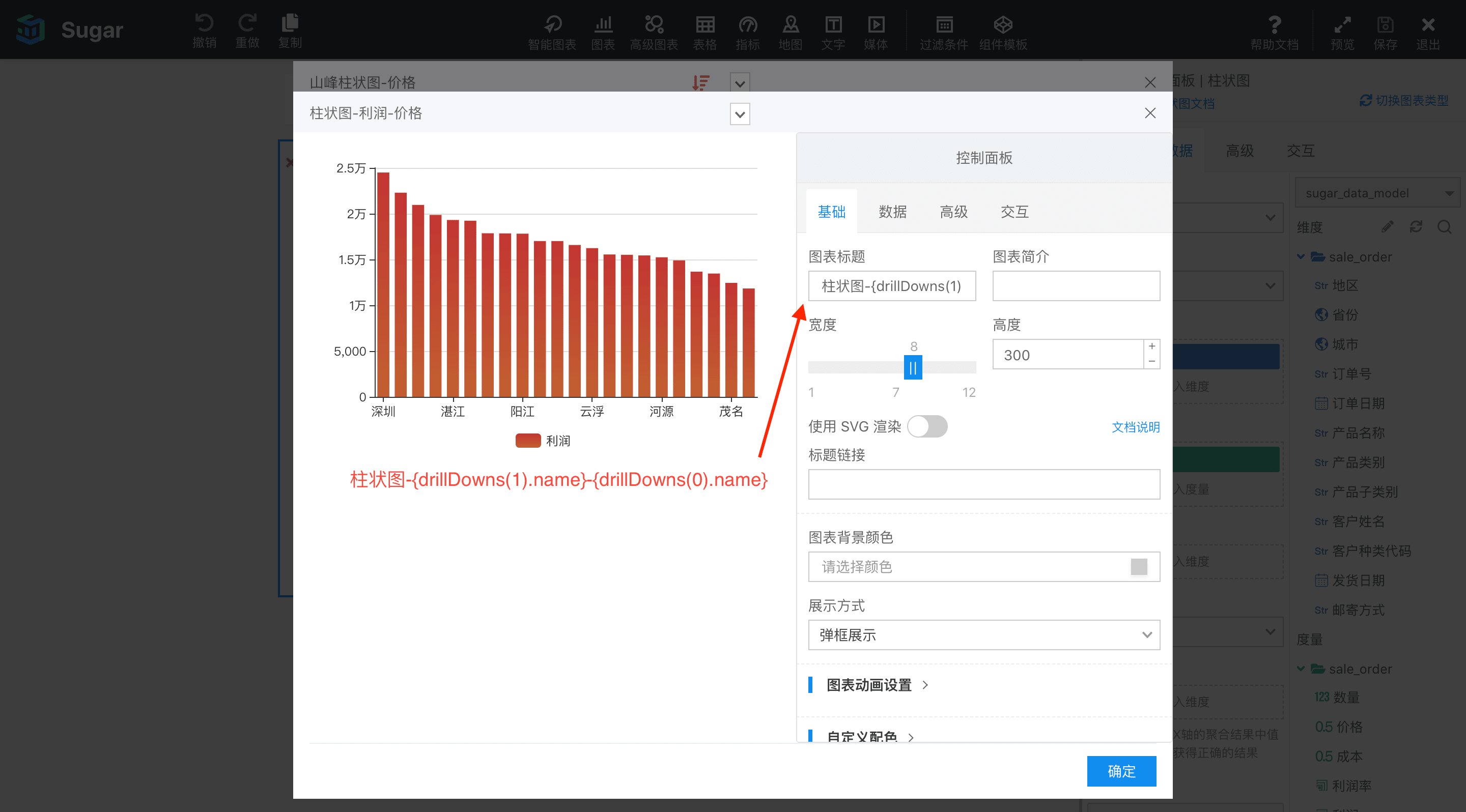
Task: Click the undo (撤销) icon
Action: 204,23
